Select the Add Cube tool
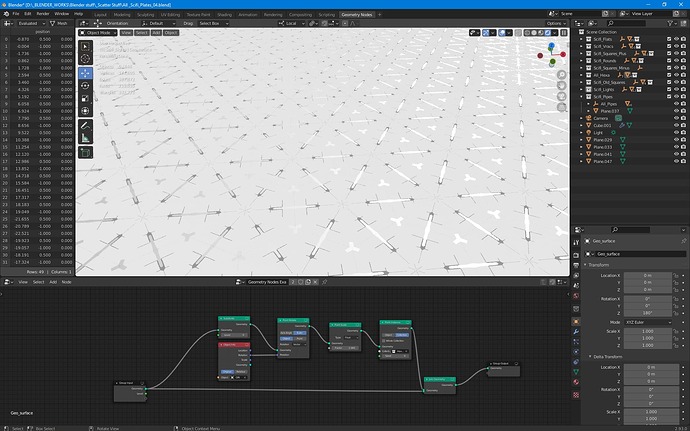Screen dimensions: 690x431 pos(85,153)
